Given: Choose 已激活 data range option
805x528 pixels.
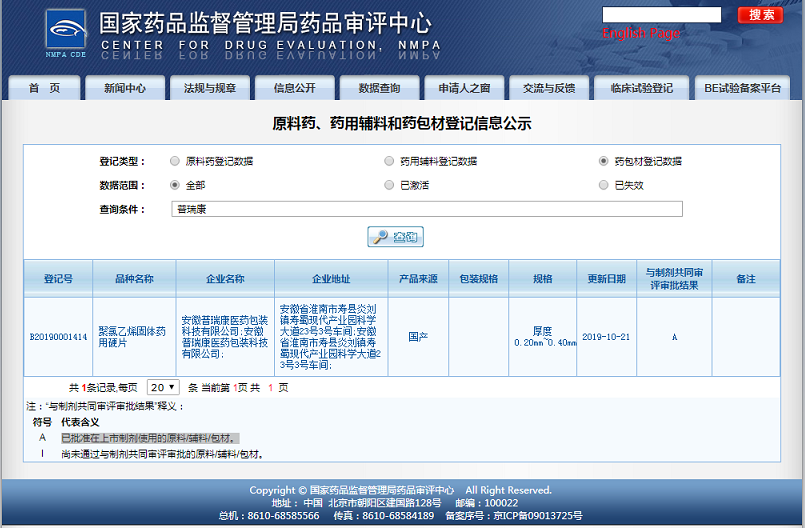Looking at the screenshot, I should [x=389, y=185].
